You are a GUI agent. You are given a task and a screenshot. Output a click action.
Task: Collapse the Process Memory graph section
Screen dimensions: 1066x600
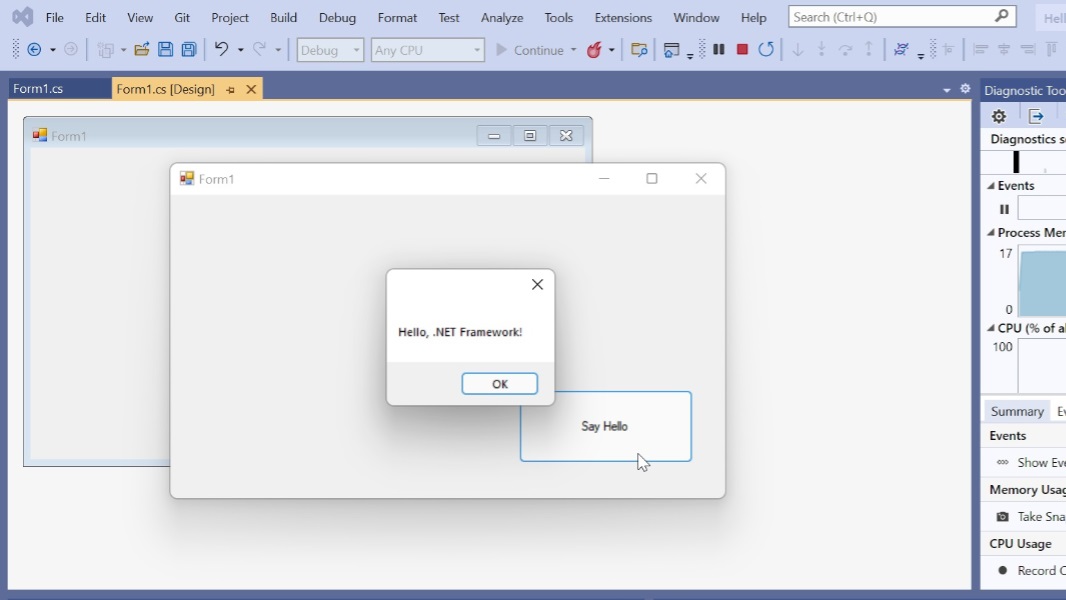pyautogui.click(x=991, y=233)
